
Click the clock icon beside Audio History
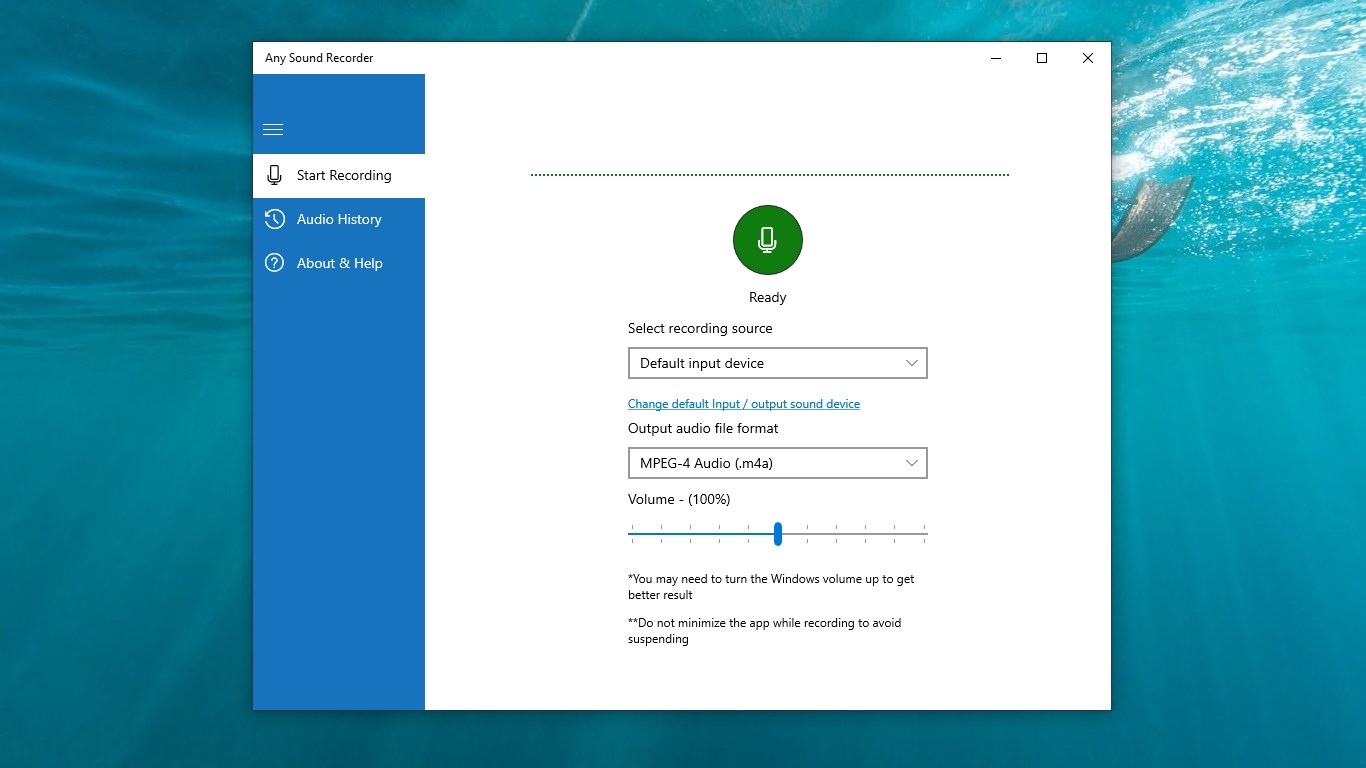tap(274, 219)
